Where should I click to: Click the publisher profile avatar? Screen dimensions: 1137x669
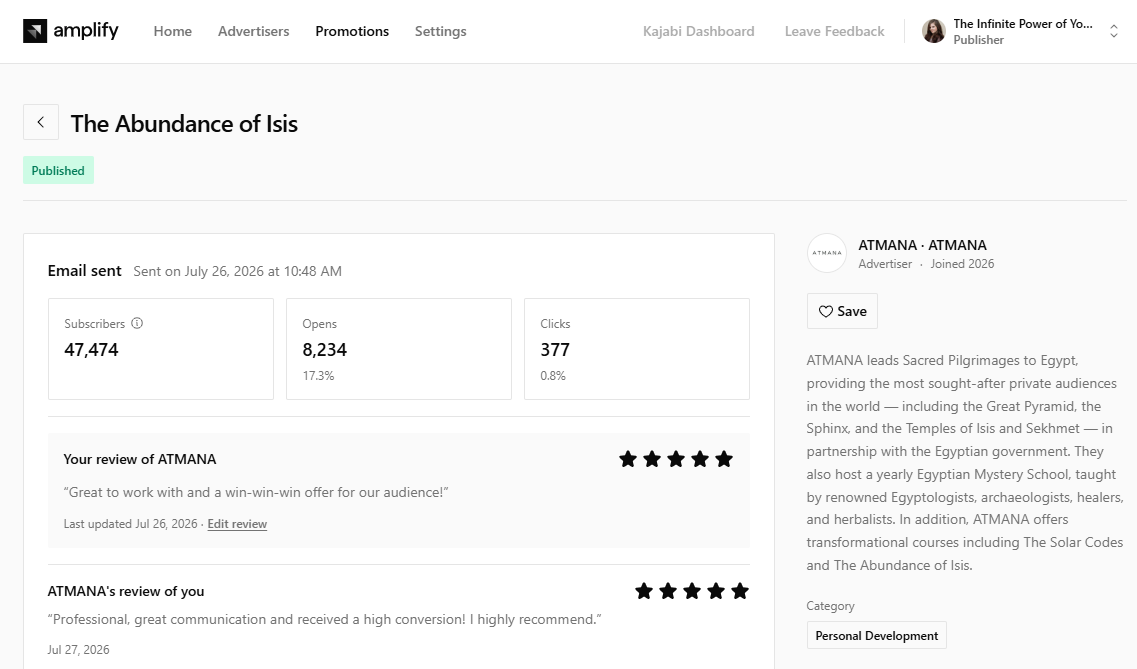[934, 31]
